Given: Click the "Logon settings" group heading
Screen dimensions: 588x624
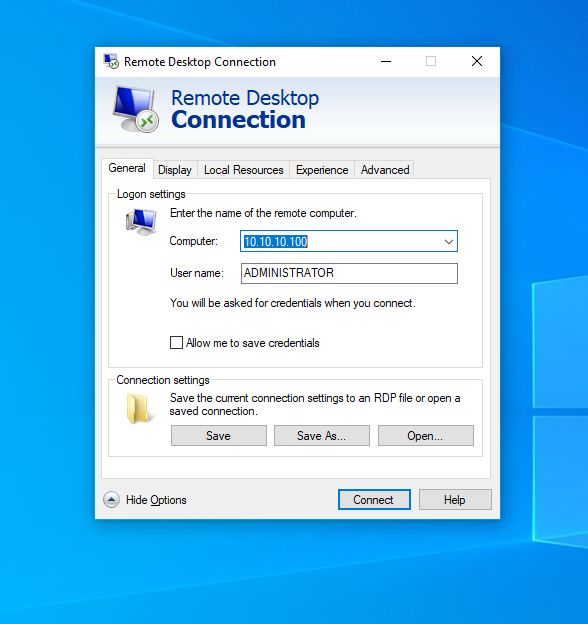Looking at the screenshot, I should (x=151, y=194).
